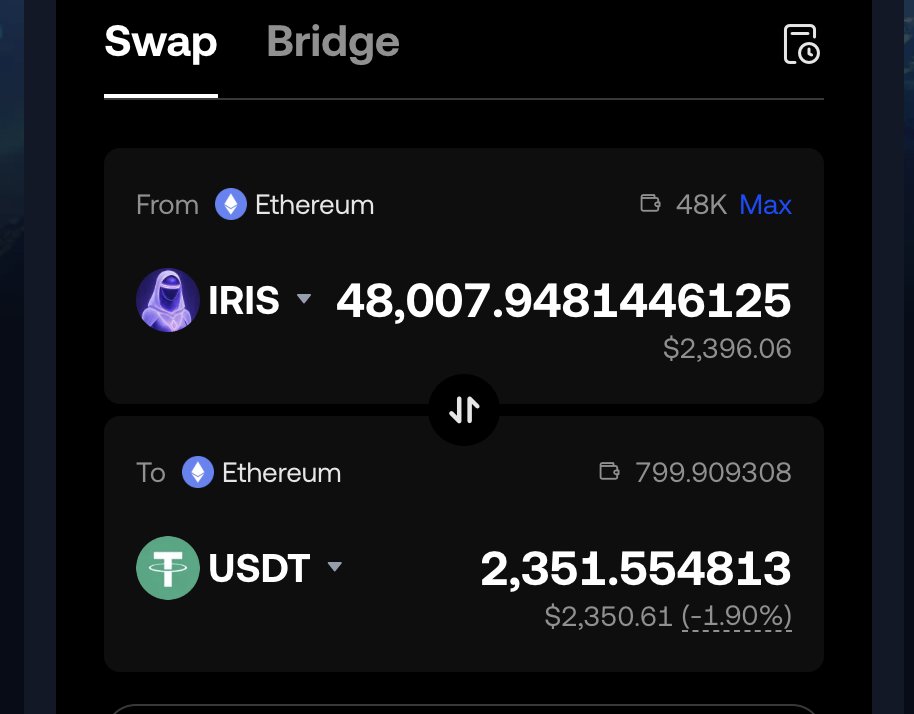Click the 2,351.554813 output amount field
The width and height of the screenshot is (914, 714).
pos(636,568)
